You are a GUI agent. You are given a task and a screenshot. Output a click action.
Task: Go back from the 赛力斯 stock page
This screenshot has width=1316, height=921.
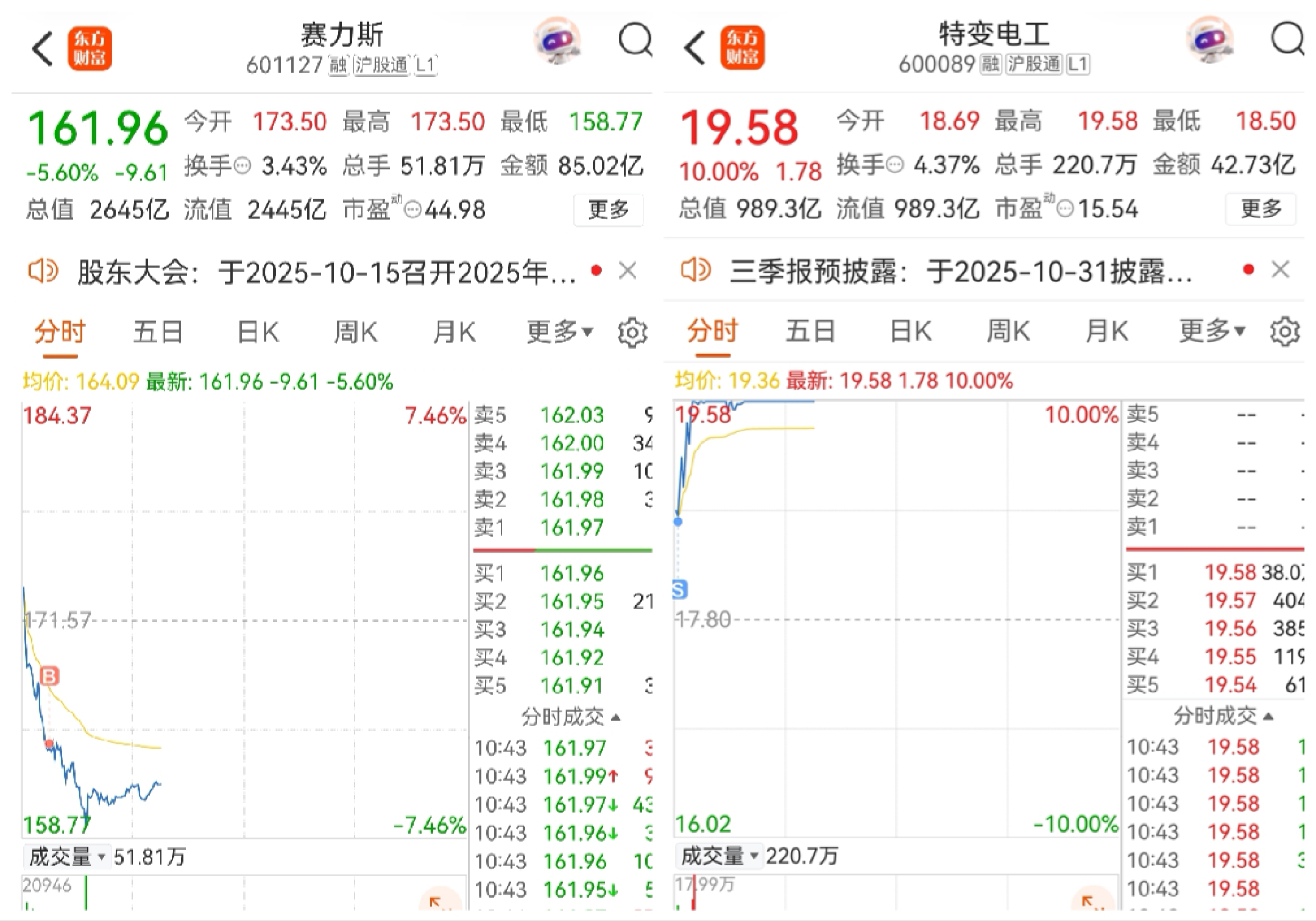(43, 49)
